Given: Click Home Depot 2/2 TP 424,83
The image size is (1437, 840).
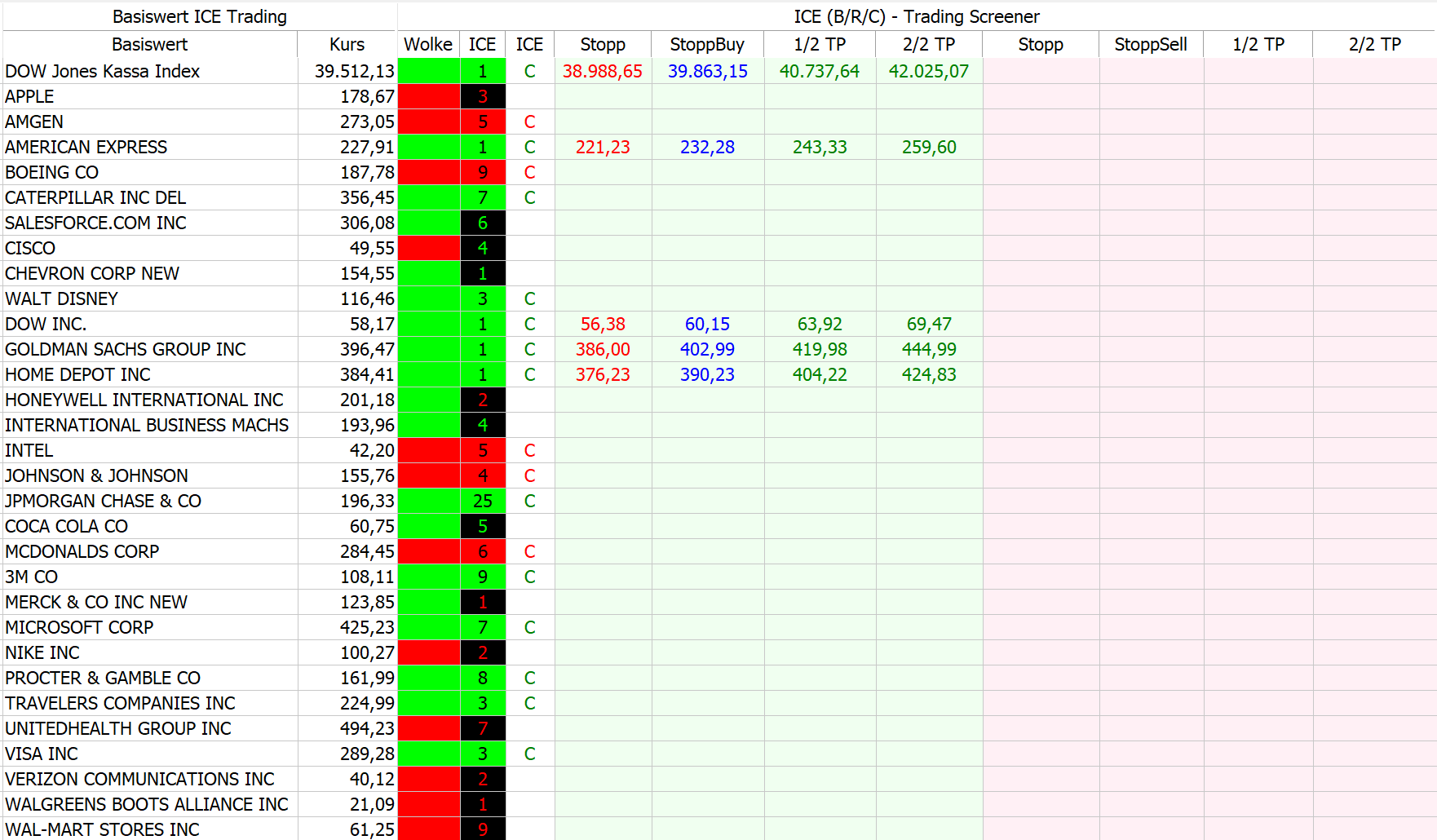Looking at the screenshot, I should tap(929, 374).
